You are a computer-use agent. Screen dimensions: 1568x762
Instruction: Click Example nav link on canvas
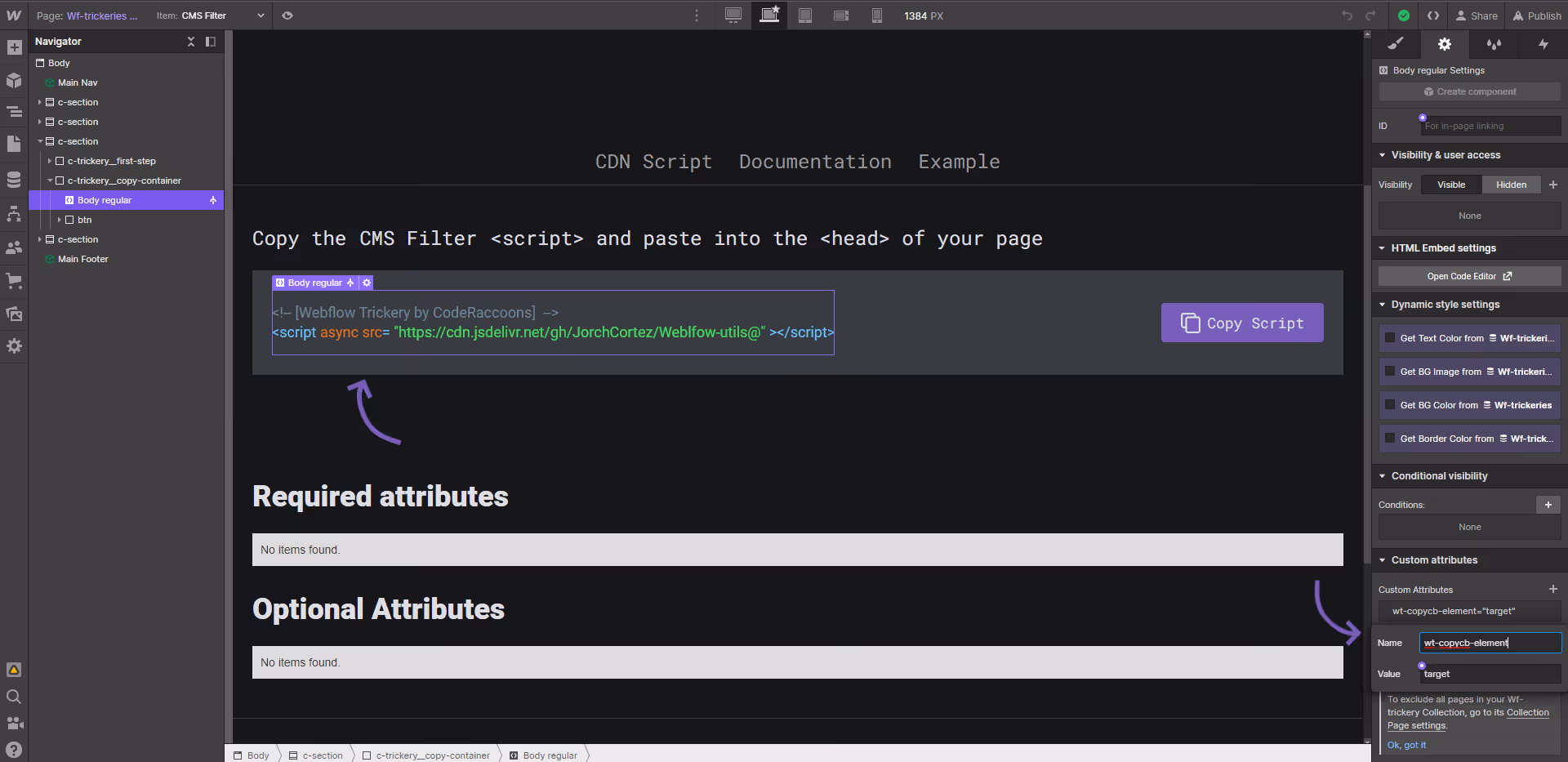959,162
